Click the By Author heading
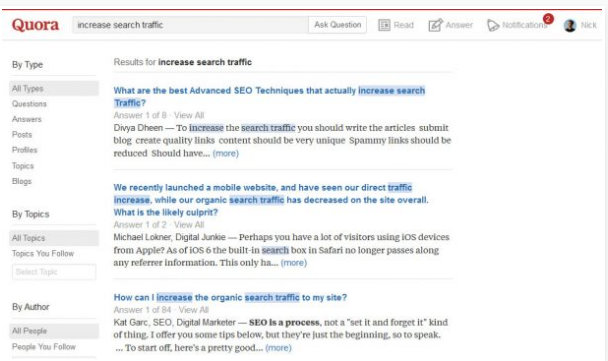The width and height of the screenshot is (608, 361). [31, 307]
